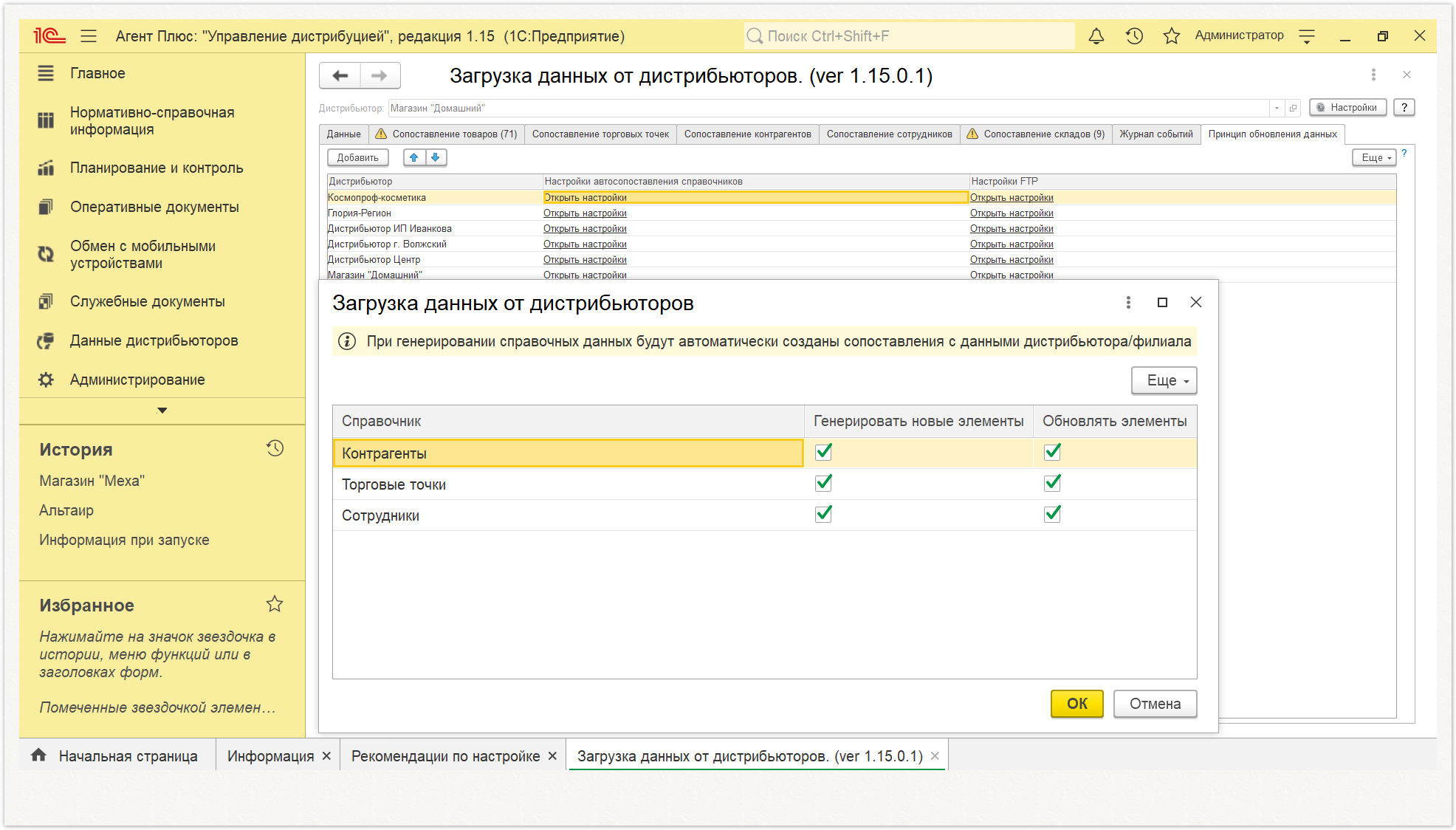The height and width of the screenshot is (830, 1456).
Task: Open Служебные документы section
Action: click(147, 301)
